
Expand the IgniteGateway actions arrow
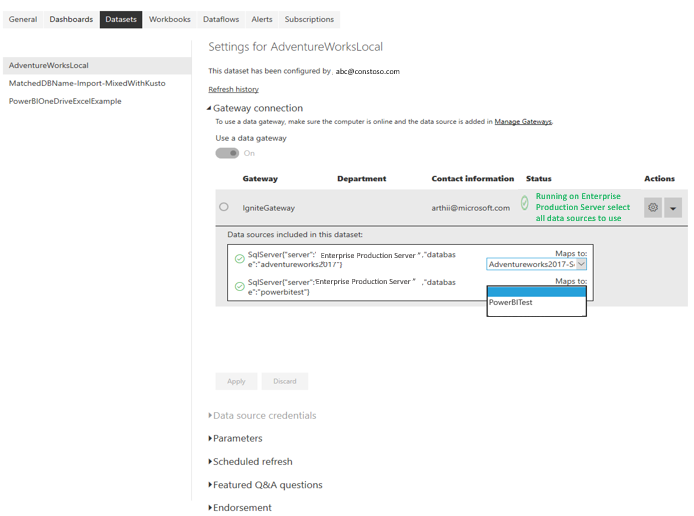673,208
